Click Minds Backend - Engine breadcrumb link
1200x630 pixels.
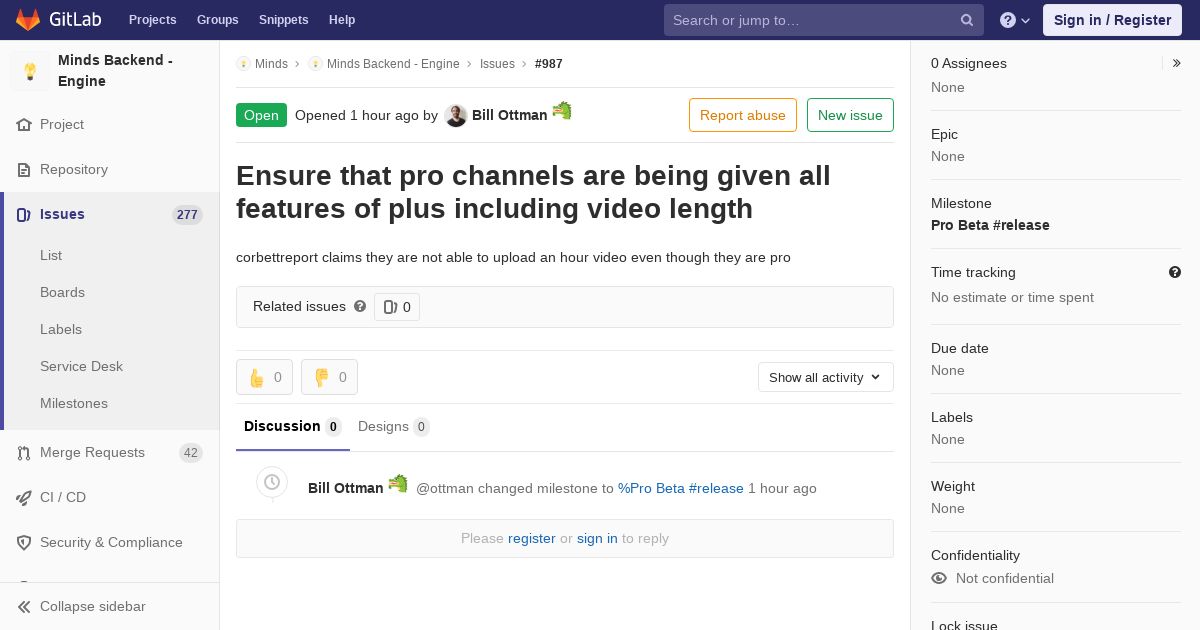(x=393, y=64)
